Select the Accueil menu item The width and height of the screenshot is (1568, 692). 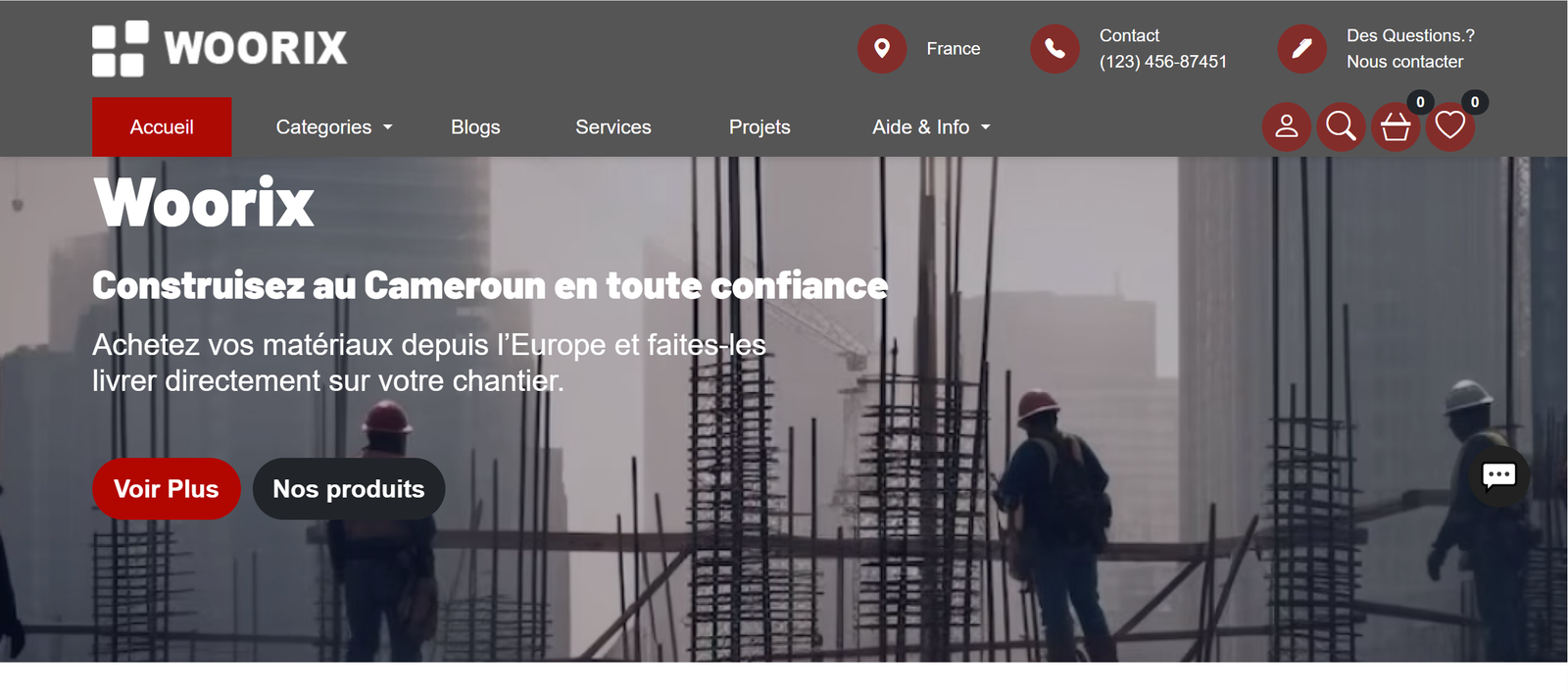click(x=162, y=127)
